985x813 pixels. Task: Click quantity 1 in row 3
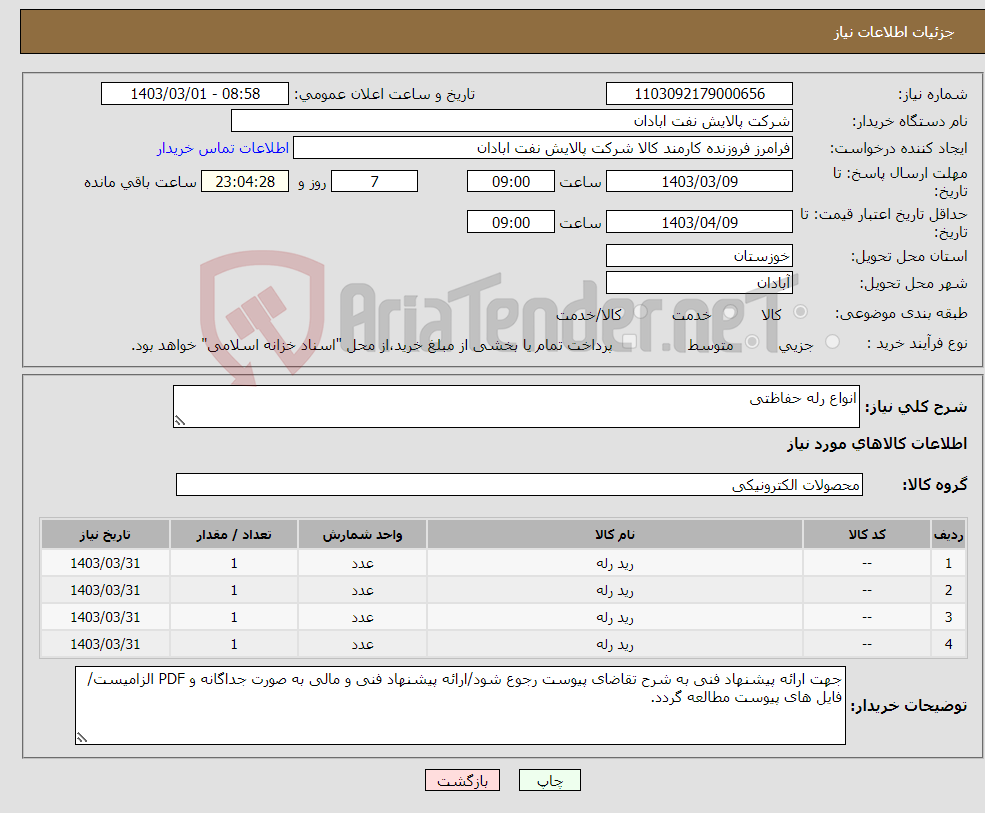234,618
